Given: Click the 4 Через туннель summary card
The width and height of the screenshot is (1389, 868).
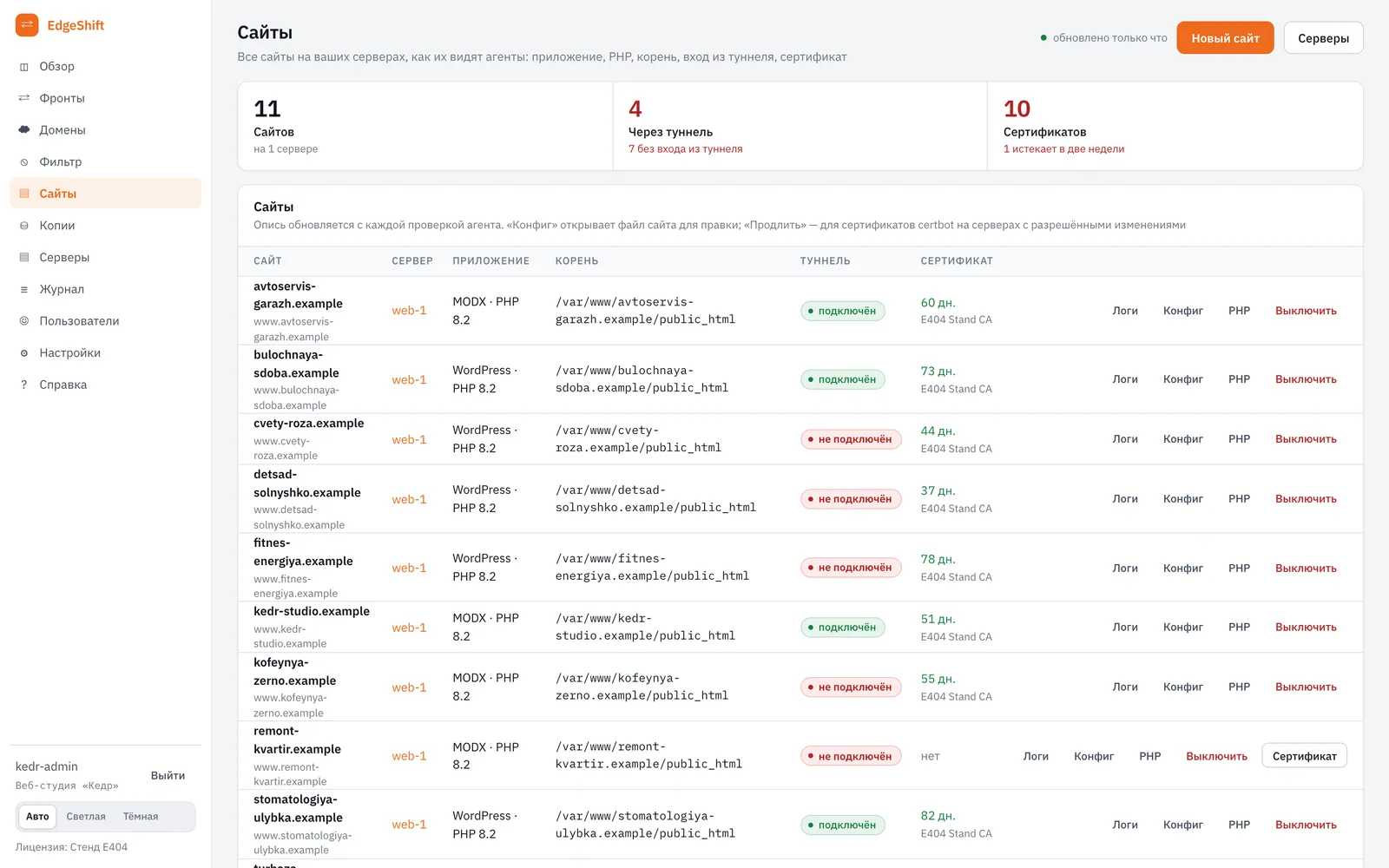Looking at the screenshot, I should 800,126.
